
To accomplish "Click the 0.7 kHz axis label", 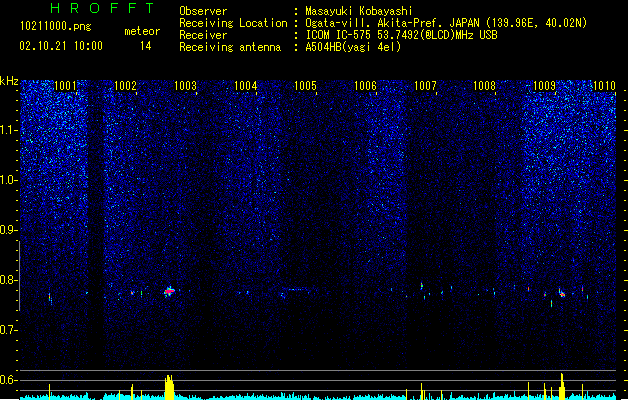I will (x=8, y=330).
